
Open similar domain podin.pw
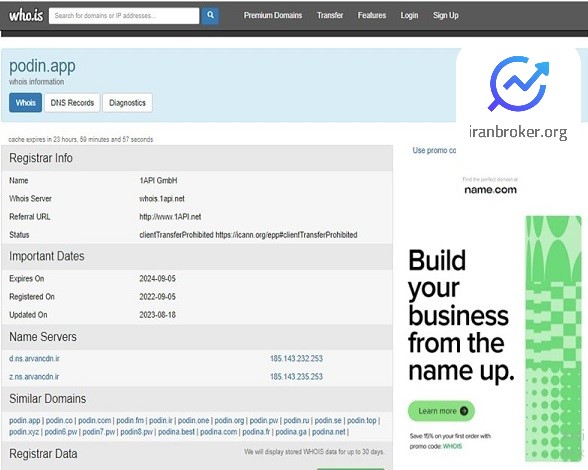tap(264, 420)
